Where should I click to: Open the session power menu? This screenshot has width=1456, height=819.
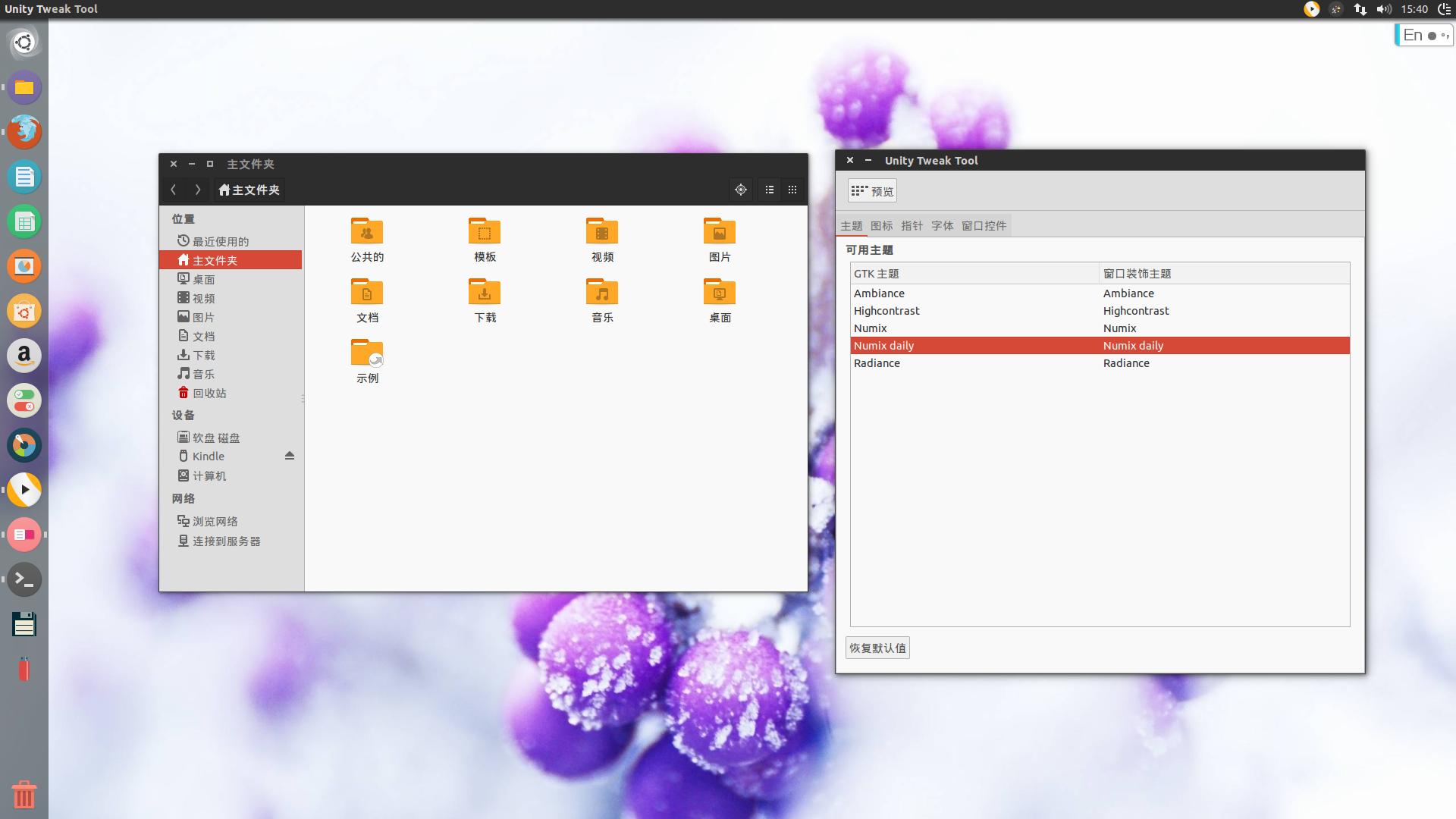coord(1444,9)
